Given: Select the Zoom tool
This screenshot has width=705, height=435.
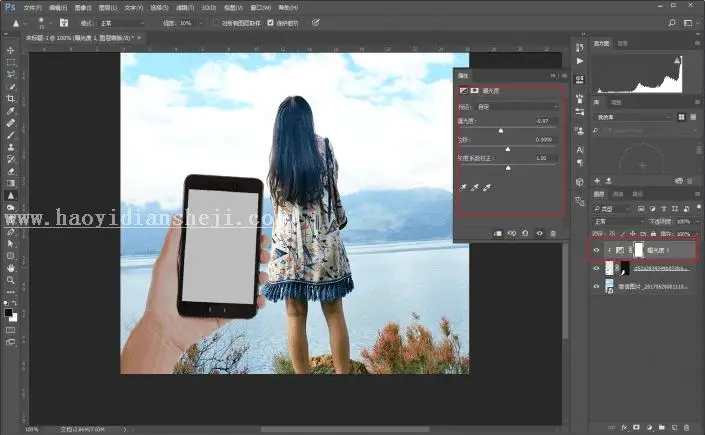Looking at the screenshot, I should [10, 280].
